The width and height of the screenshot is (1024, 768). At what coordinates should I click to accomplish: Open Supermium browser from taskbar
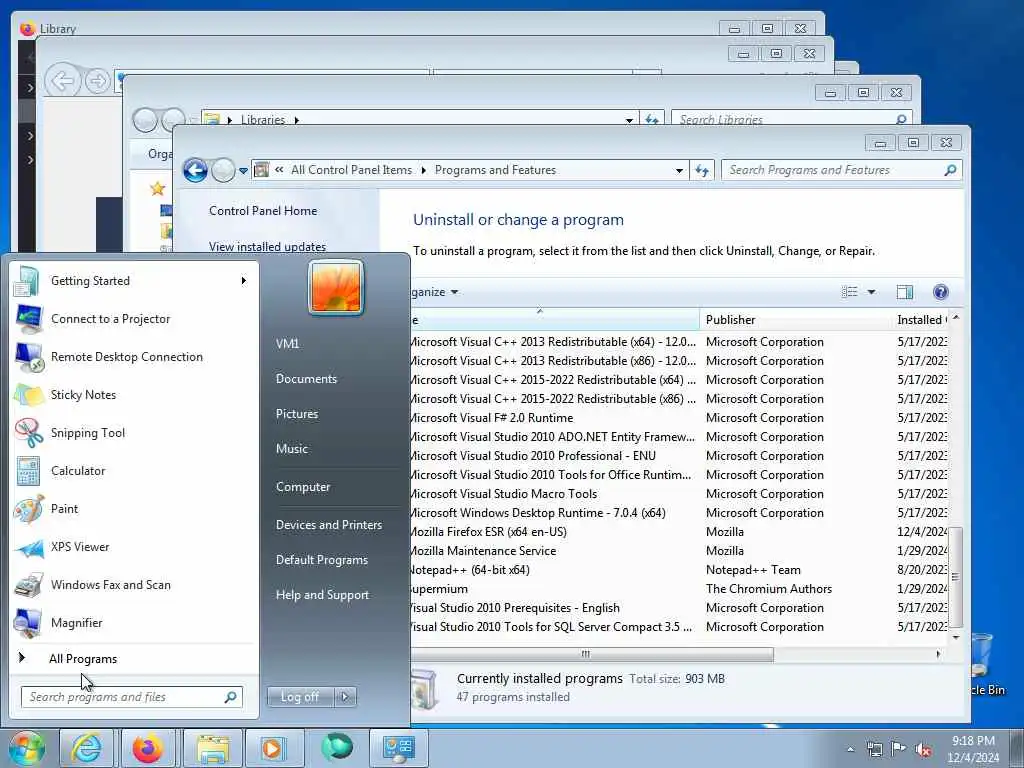(337, 747)
